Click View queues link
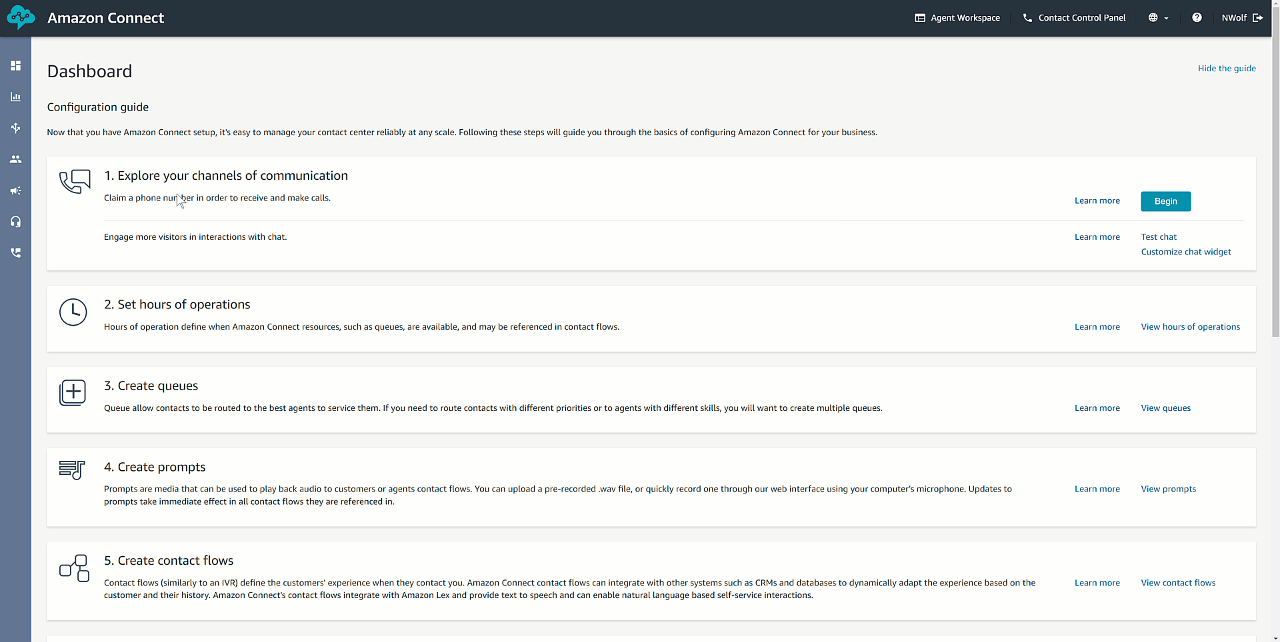The height and width of the screenshot is (642, 1280). [x=1166, y=408]
